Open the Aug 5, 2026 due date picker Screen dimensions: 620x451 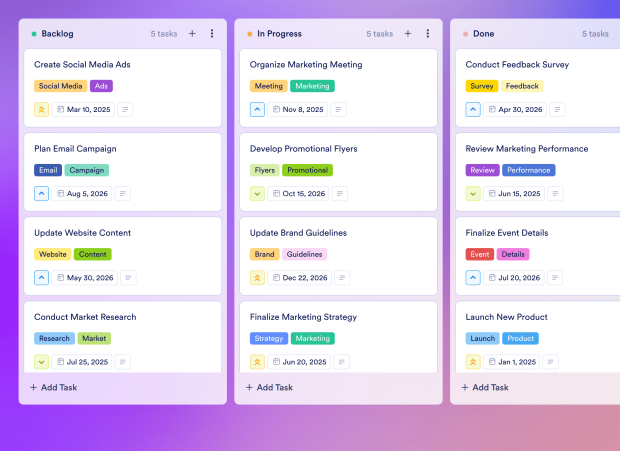pos(82,194)
